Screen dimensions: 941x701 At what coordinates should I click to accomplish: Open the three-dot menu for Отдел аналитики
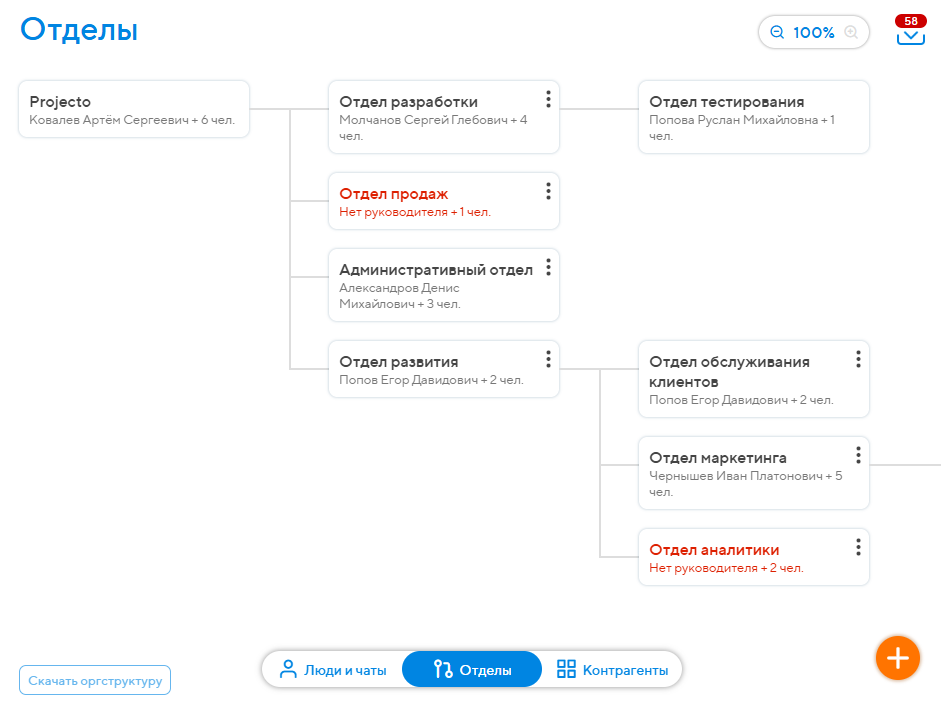tap(858, 547)
